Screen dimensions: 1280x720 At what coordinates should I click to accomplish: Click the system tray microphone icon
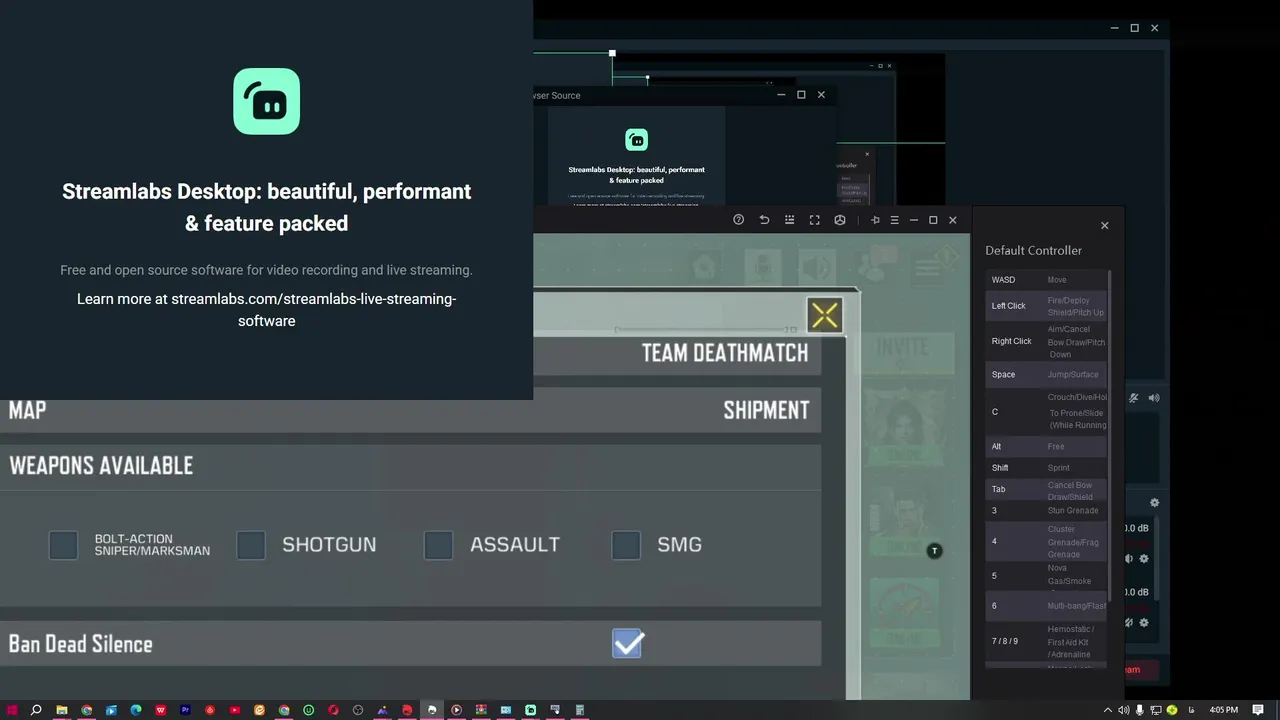pyautogui.click(x=1140, y=710)
